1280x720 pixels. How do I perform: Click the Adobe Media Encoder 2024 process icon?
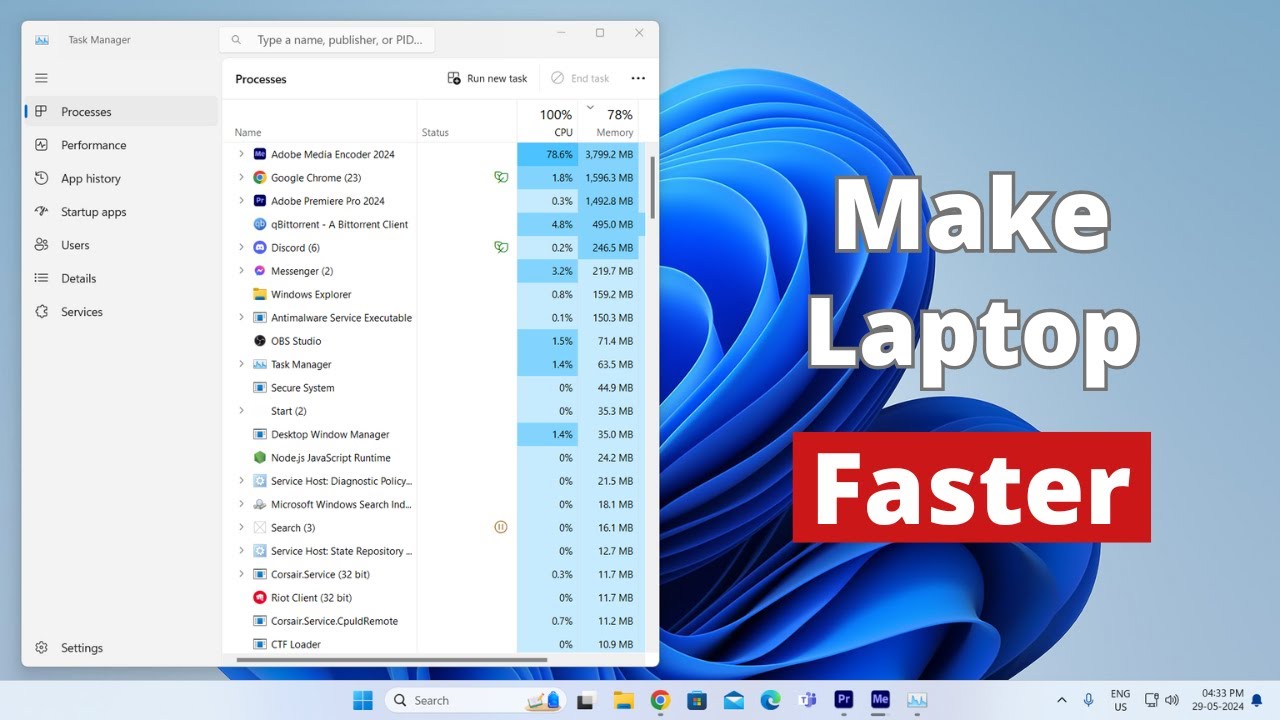[260, 154]
